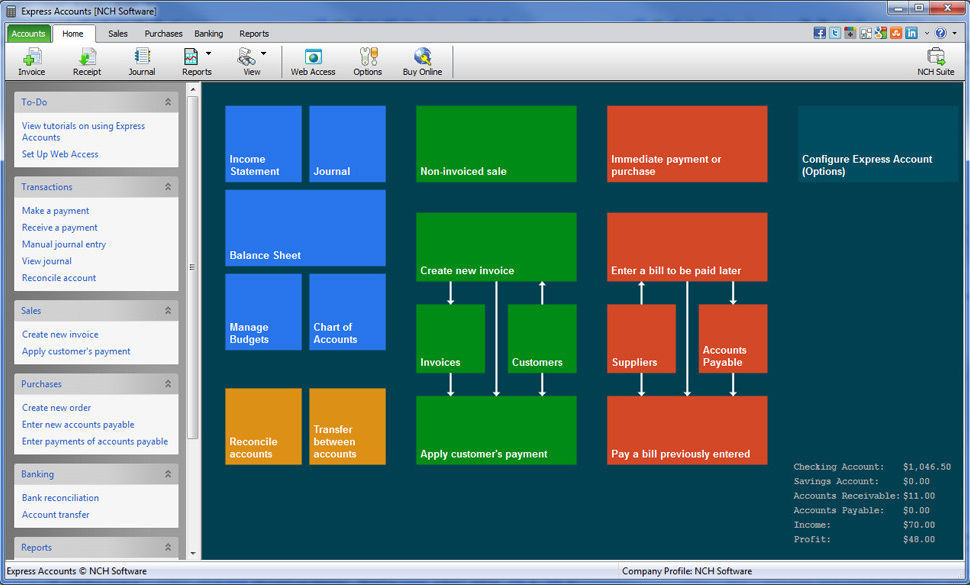
Task: Collapse the Transactions sidebar panel
Action: 168,187
